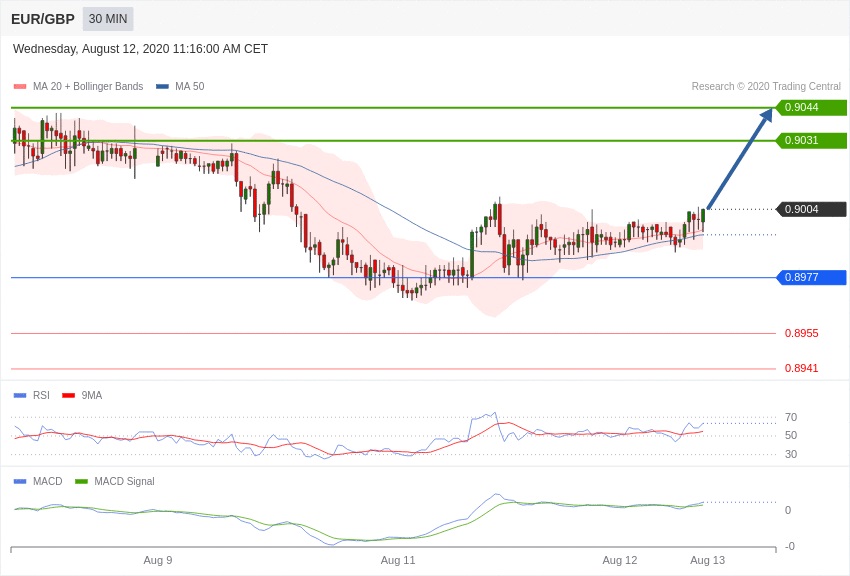850x576 pixels.
Task: Click the red 9MA legend swatch
Action: [68, 396]
